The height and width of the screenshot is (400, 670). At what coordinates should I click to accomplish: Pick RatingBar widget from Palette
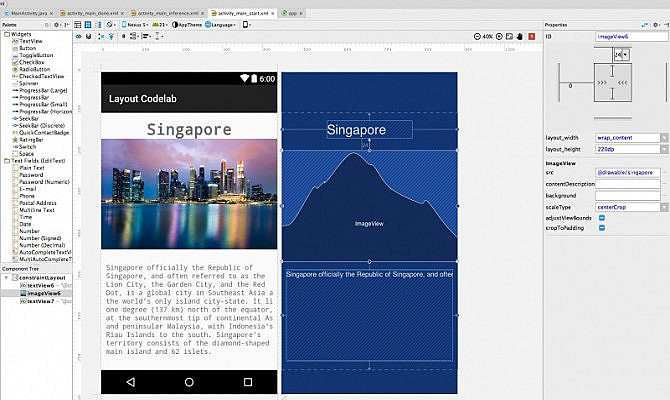coord(28,140)
